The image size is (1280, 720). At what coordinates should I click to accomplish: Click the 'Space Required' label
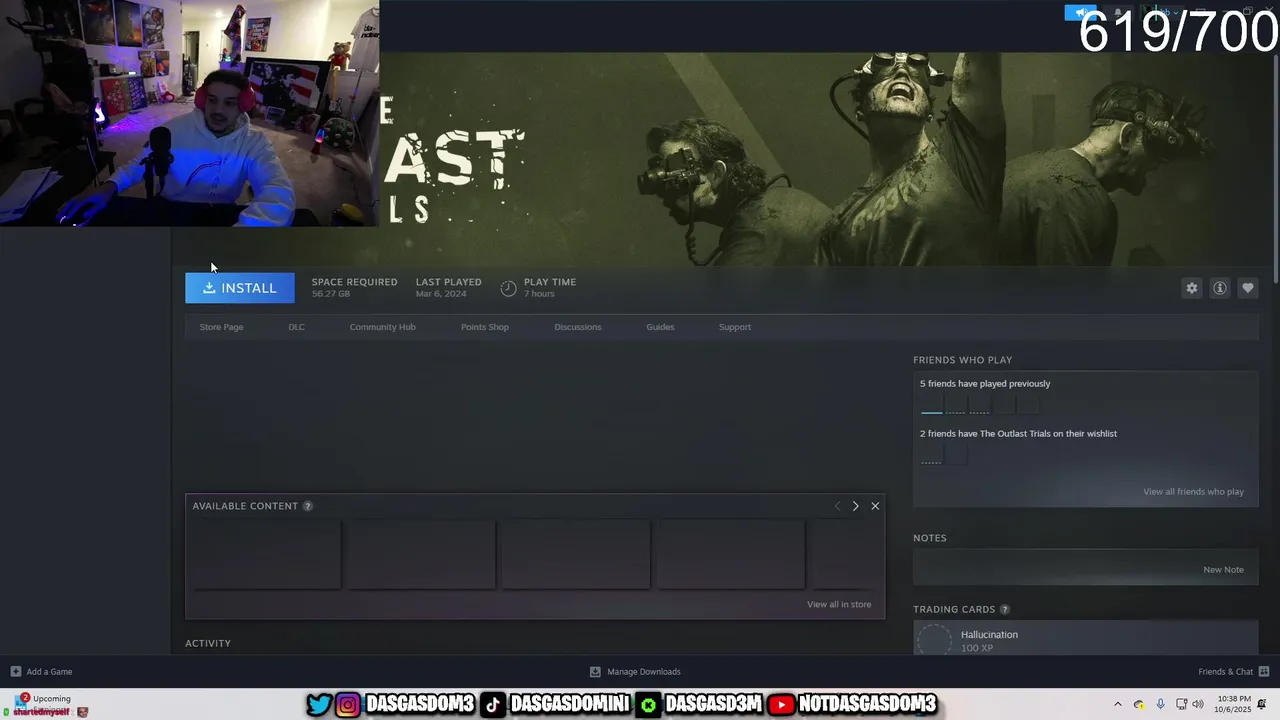pos(354,282)
